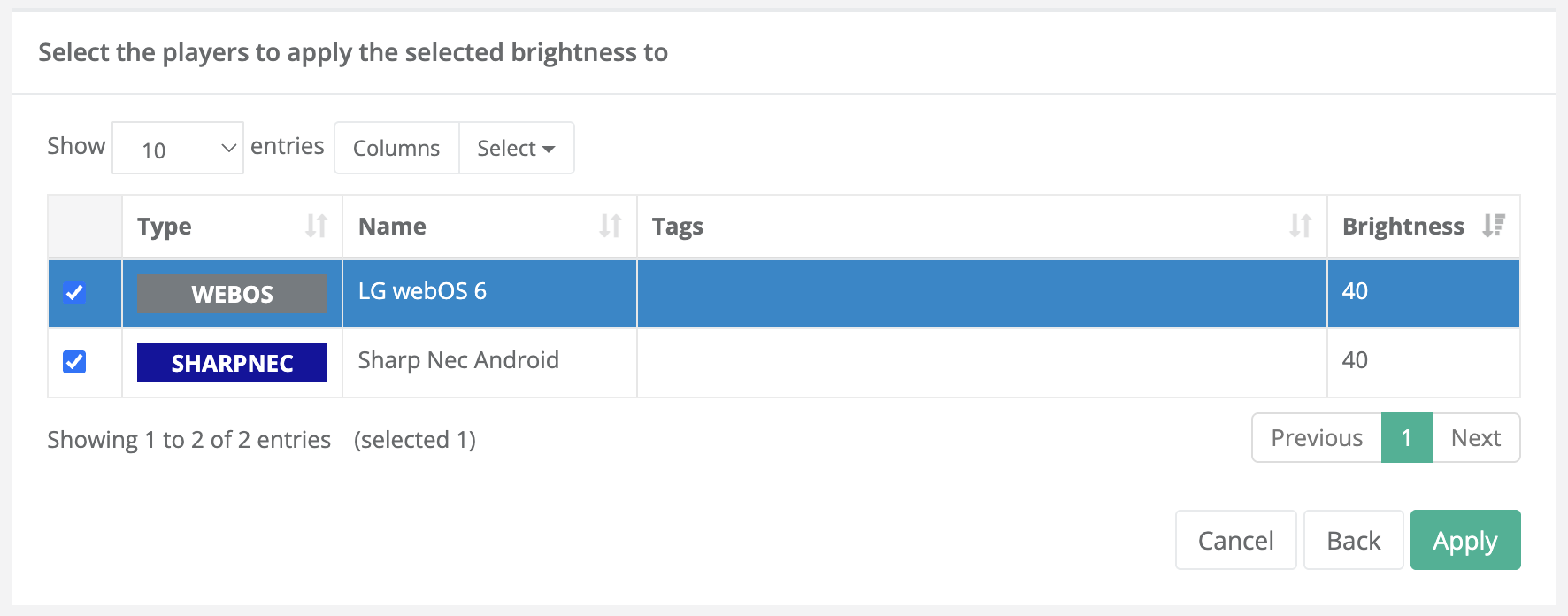
Task: Click the Name column sort arrows
Action: point(610,227)
